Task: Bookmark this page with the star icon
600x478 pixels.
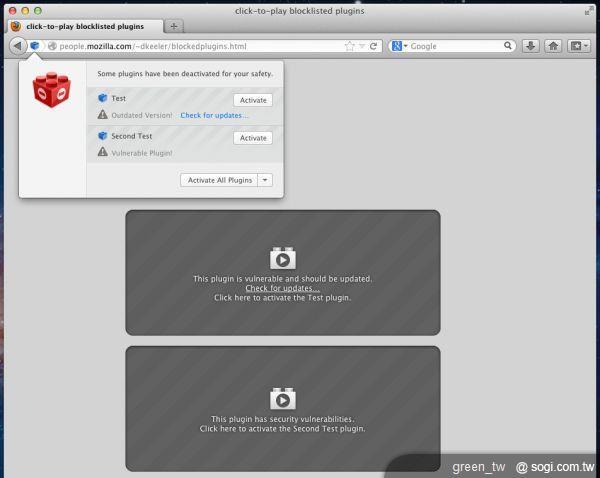Action: pyautogui.click(x=349, y=46)
